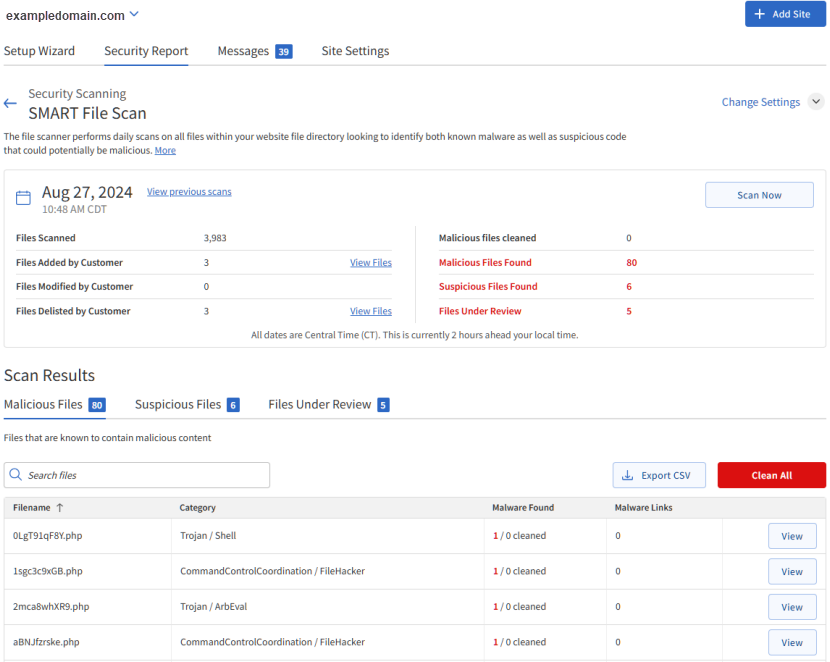The height and width of the screenshot is (662, 830).
Task: Expand the exampledomain.com site dropdown
Action: click(x=134, y=15)
